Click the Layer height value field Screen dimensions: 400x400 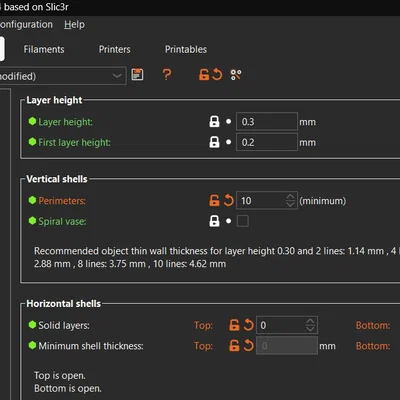(267, 122)
